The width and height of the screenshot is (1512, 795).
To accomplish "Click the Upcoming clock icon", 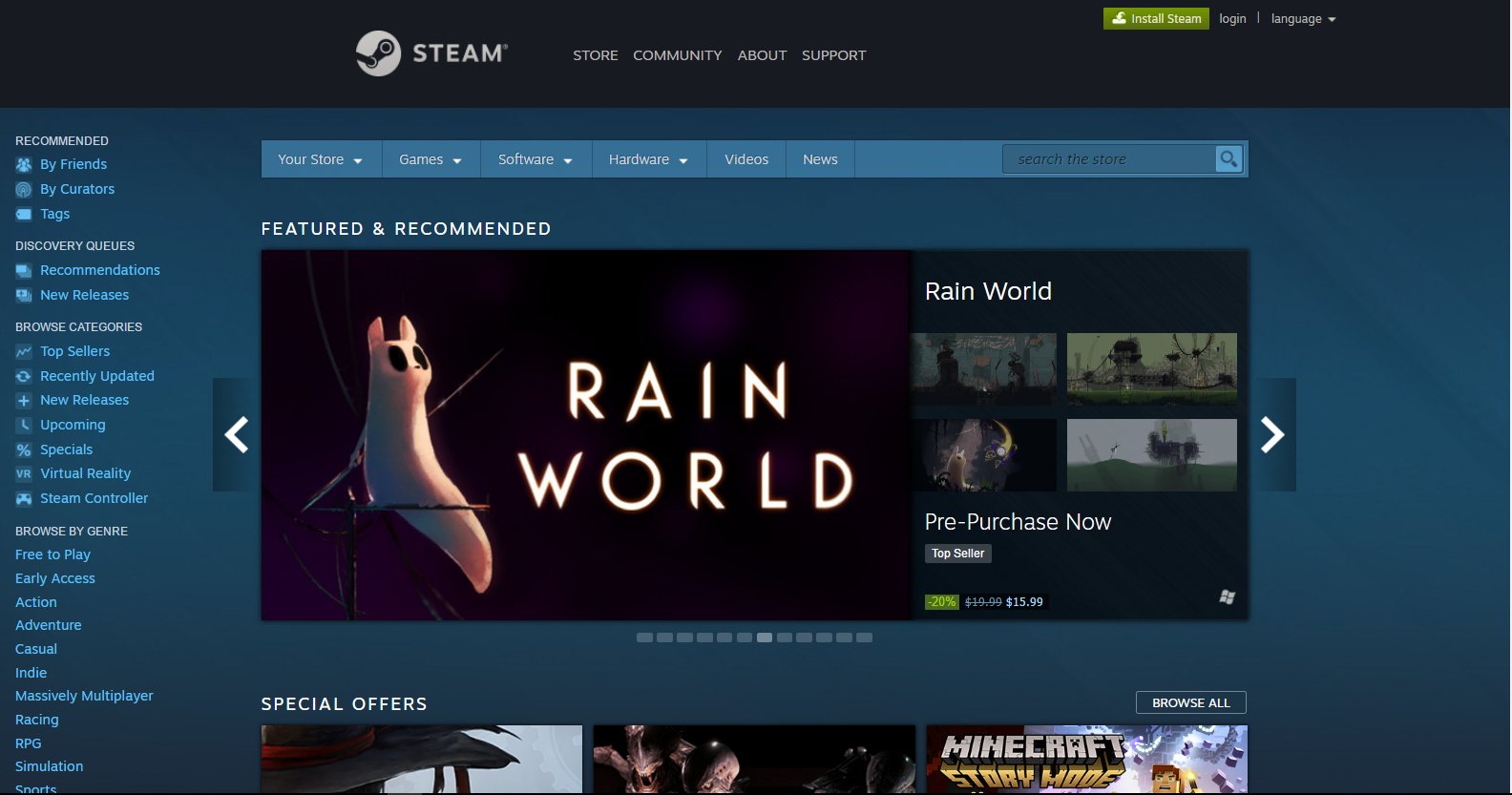I will 24,426.
